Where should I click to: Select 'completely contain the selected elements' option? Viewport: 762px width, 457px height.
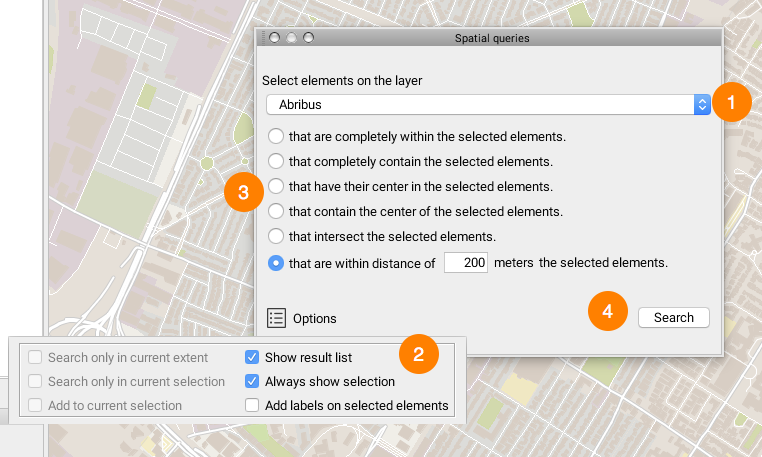coord(275,161)
